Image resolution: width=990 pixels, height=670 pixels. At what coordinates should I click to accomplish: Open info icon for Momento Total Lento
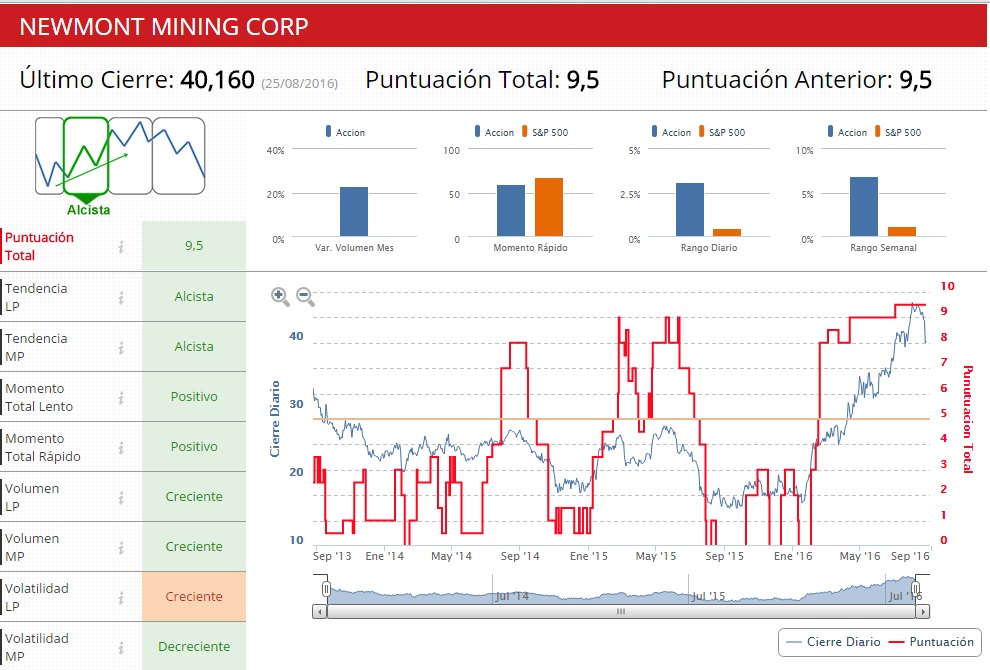pyautogui.click(x=121, y=397)
